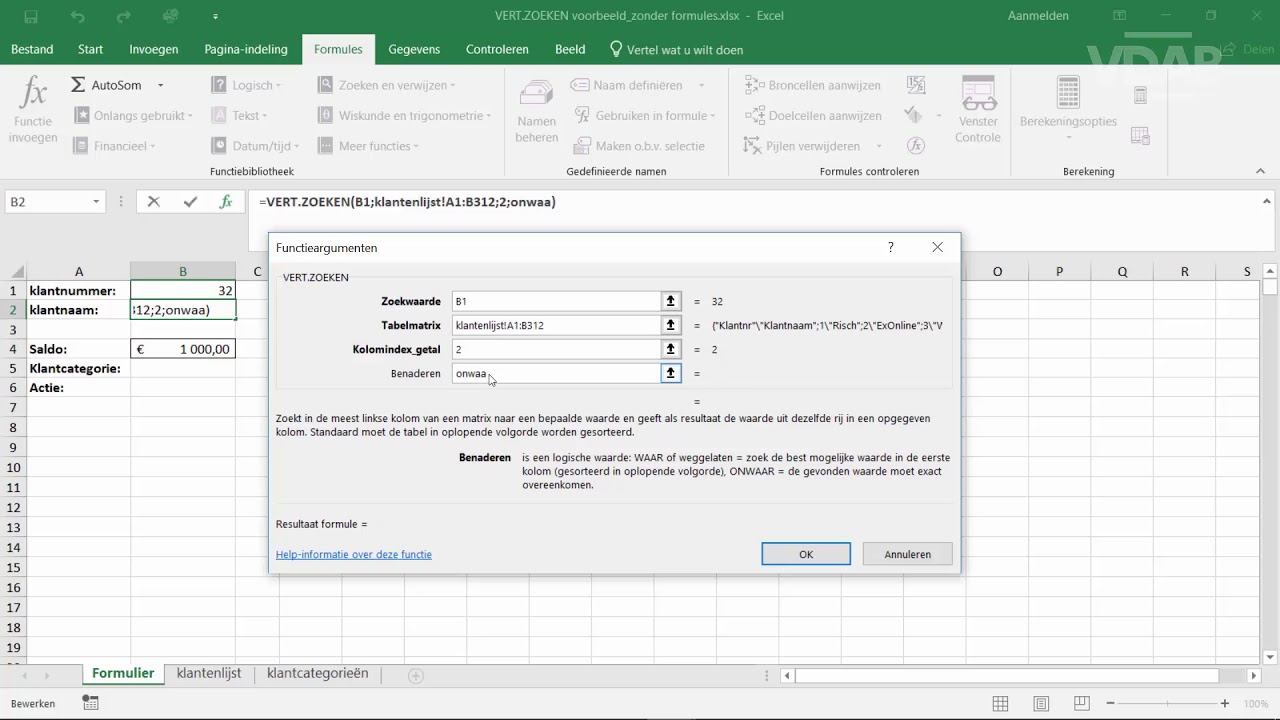Add a new sheet with plus icon

tap(416, 675)
